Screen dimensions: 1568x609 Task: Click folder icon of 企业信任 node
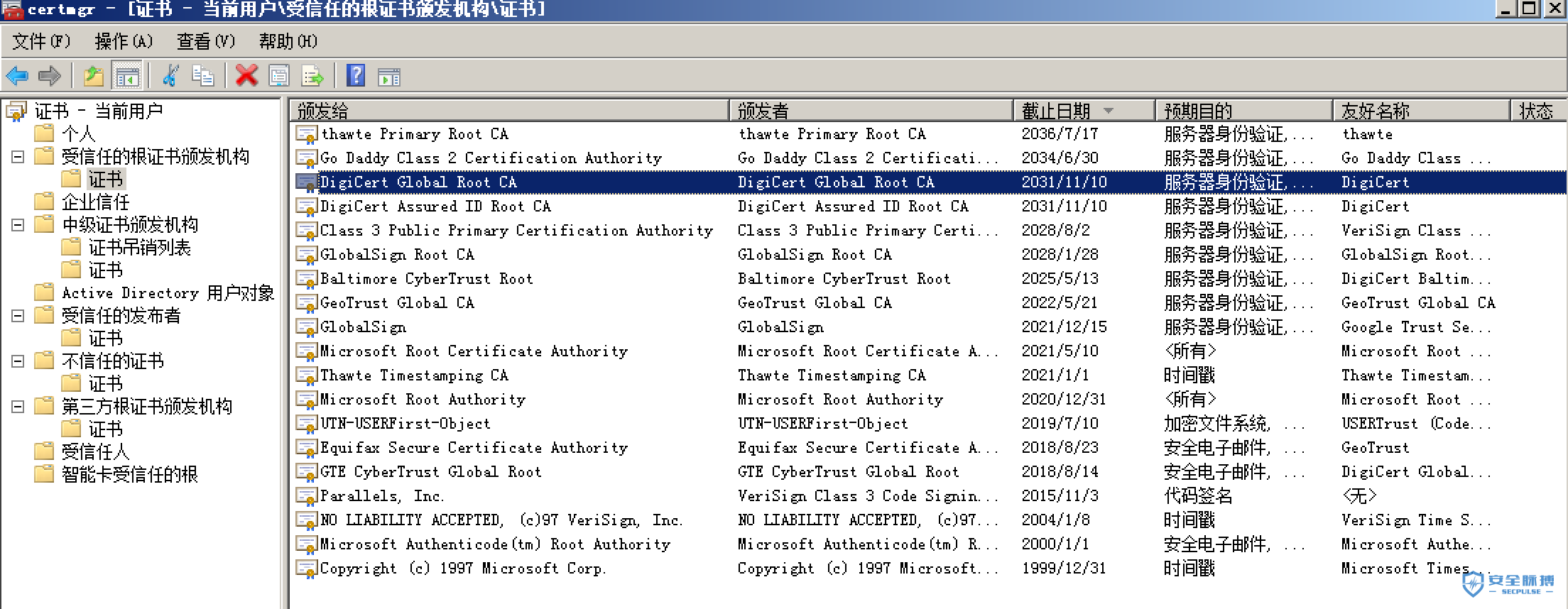coord(44,201)
